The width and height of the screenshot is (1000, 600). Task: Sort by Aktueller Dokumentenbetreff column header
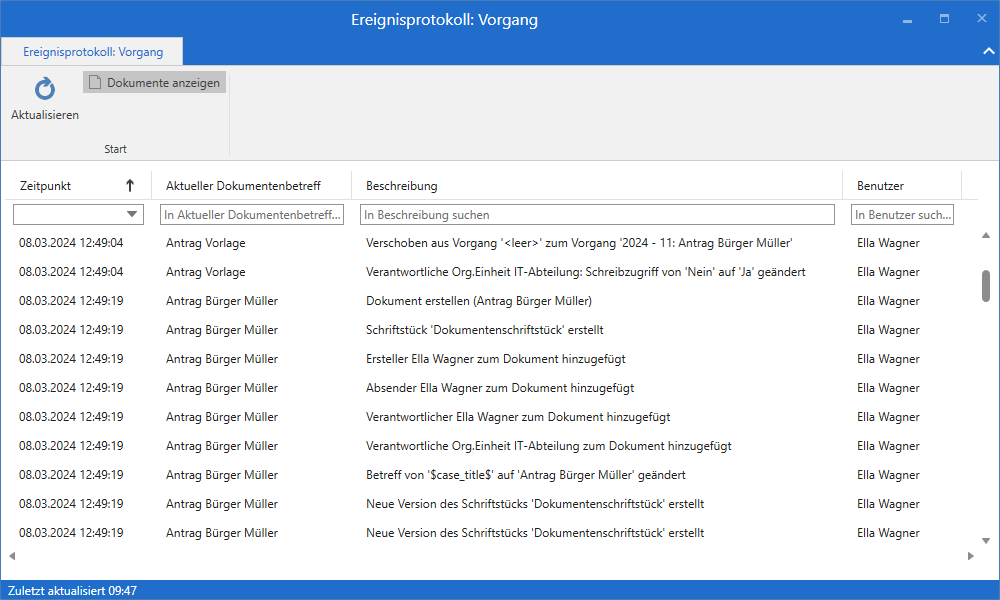(x=243, y=186)
